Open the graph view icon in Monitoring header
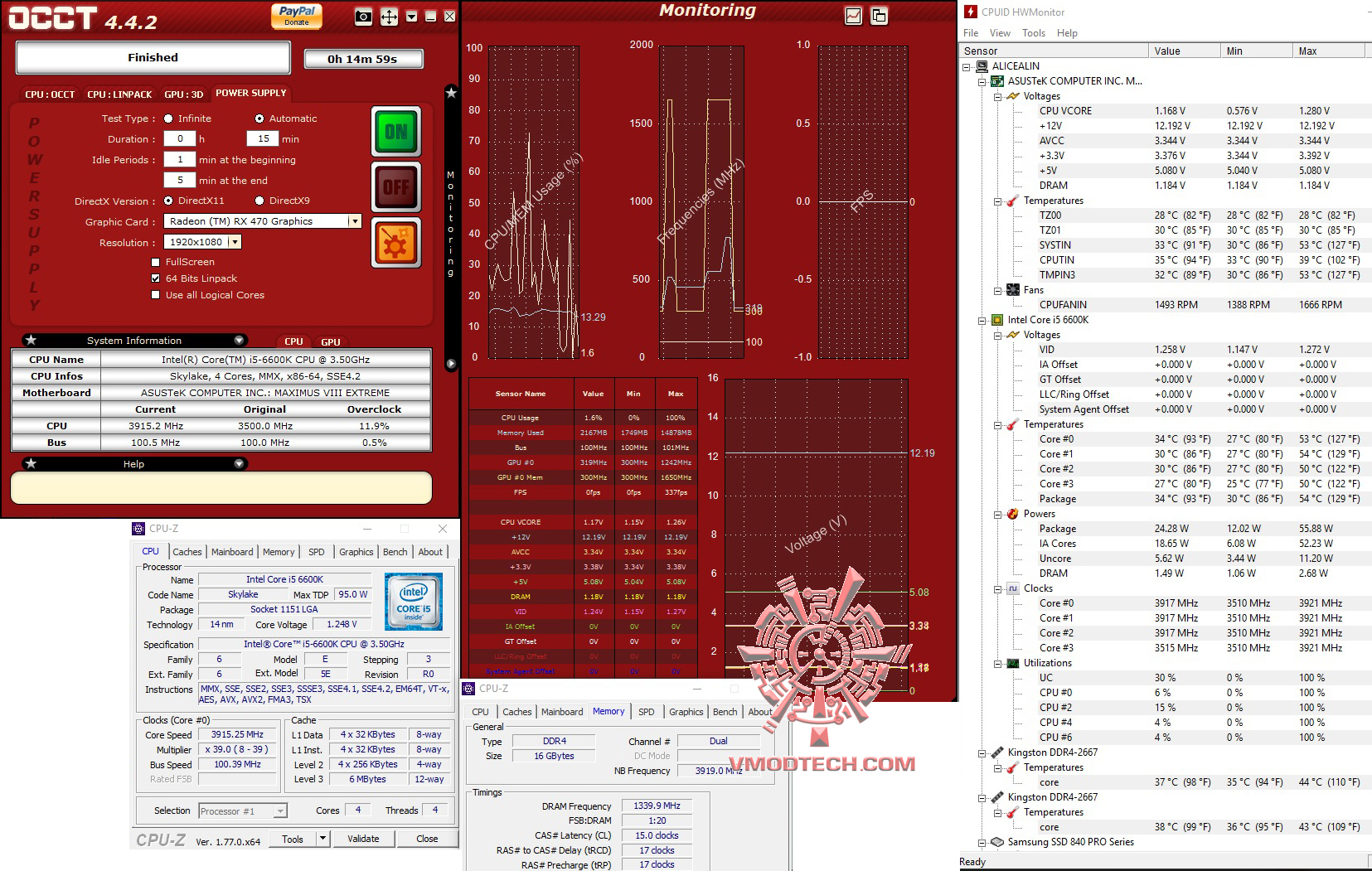Screen dimensions: 1372x871 click(x=853, y=16)
